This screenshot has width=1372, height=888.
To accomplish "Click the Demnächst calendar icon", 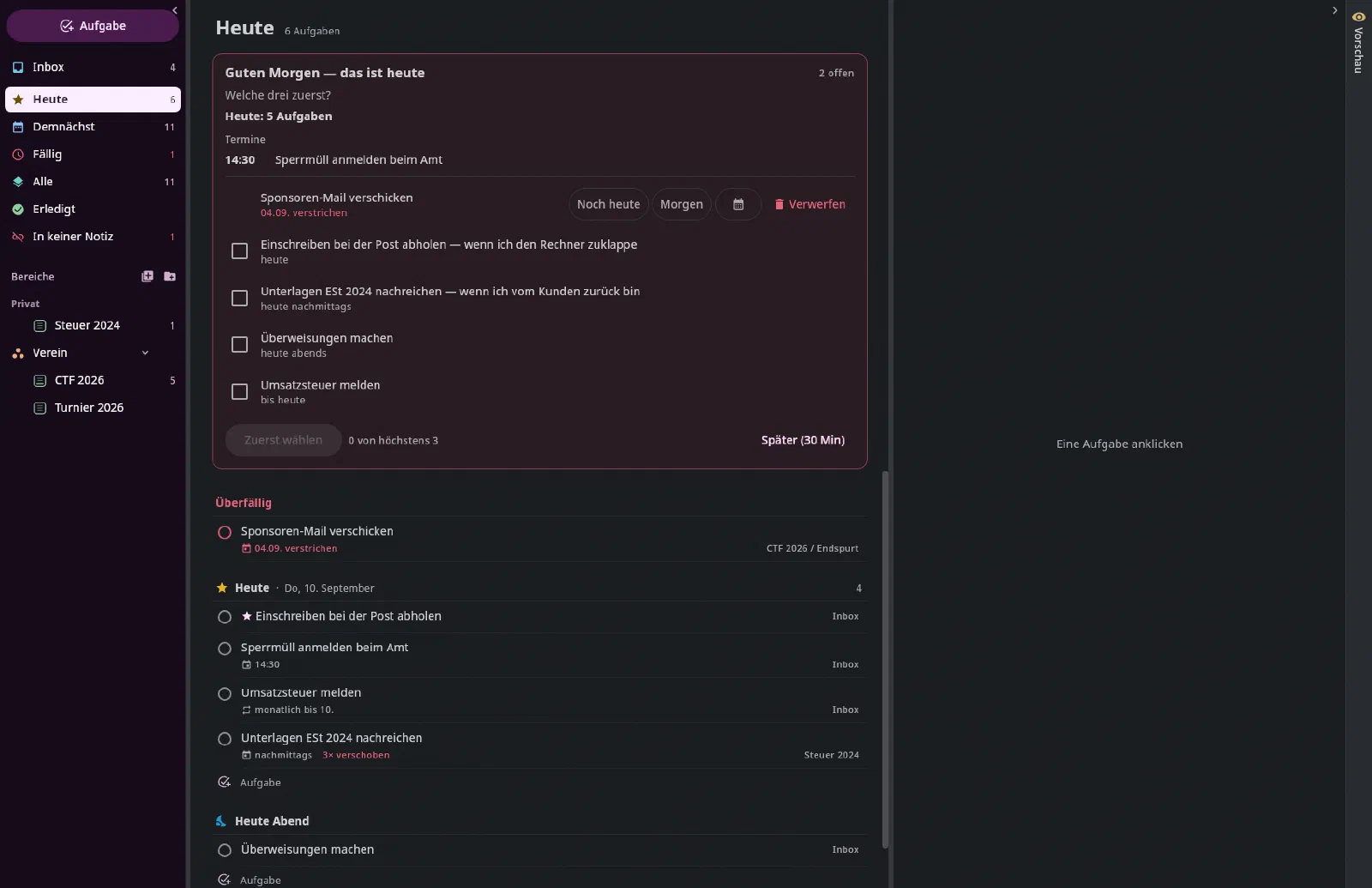I will [18, 127].
